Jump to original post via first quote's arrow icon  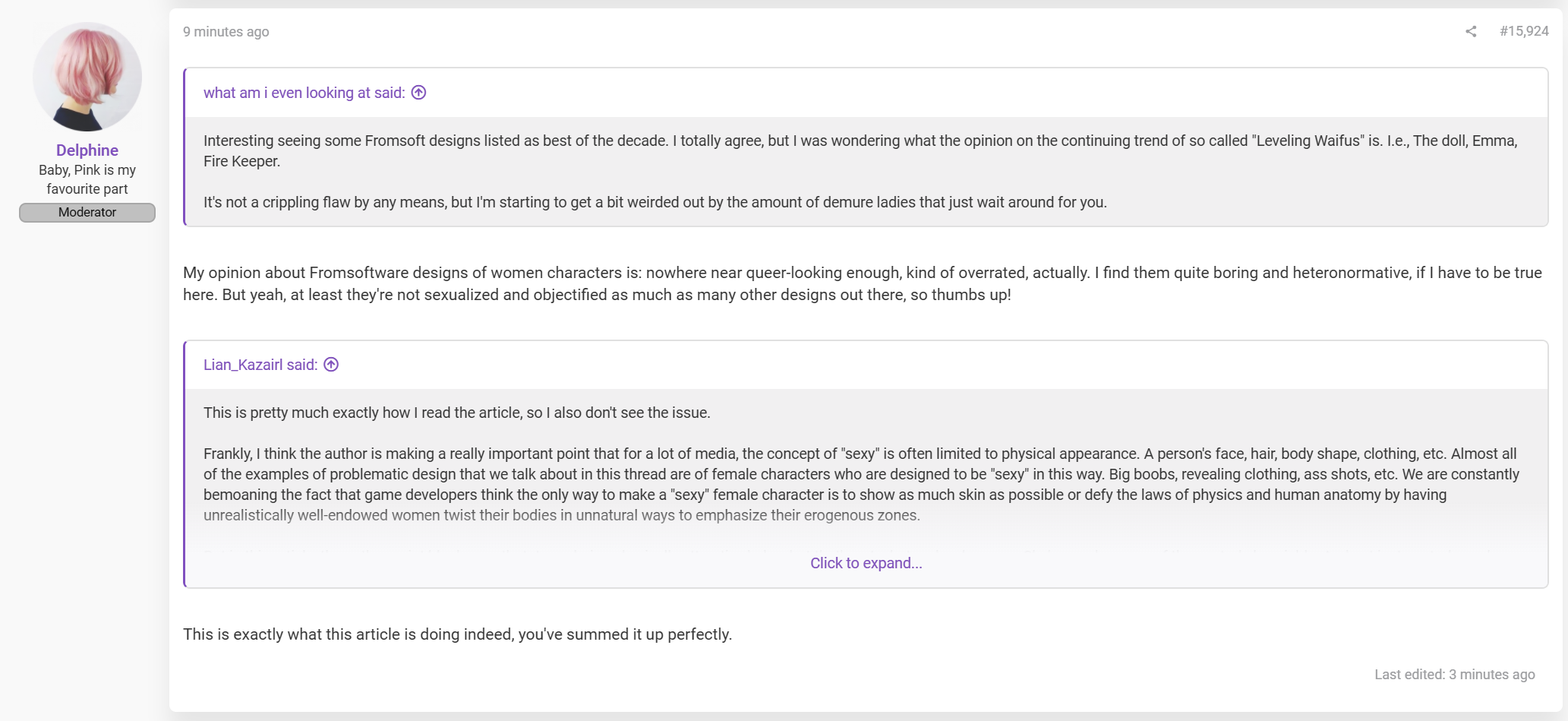tap(418, 93)
